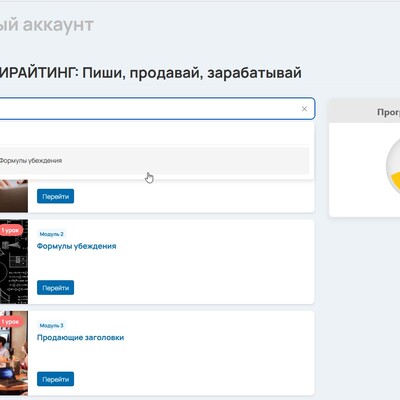Image resolution: width=400 pixels, height=400 pixels.
Task: Click the Module 3 thumbnail of people with laptops
Action: [x=14, y=353]
